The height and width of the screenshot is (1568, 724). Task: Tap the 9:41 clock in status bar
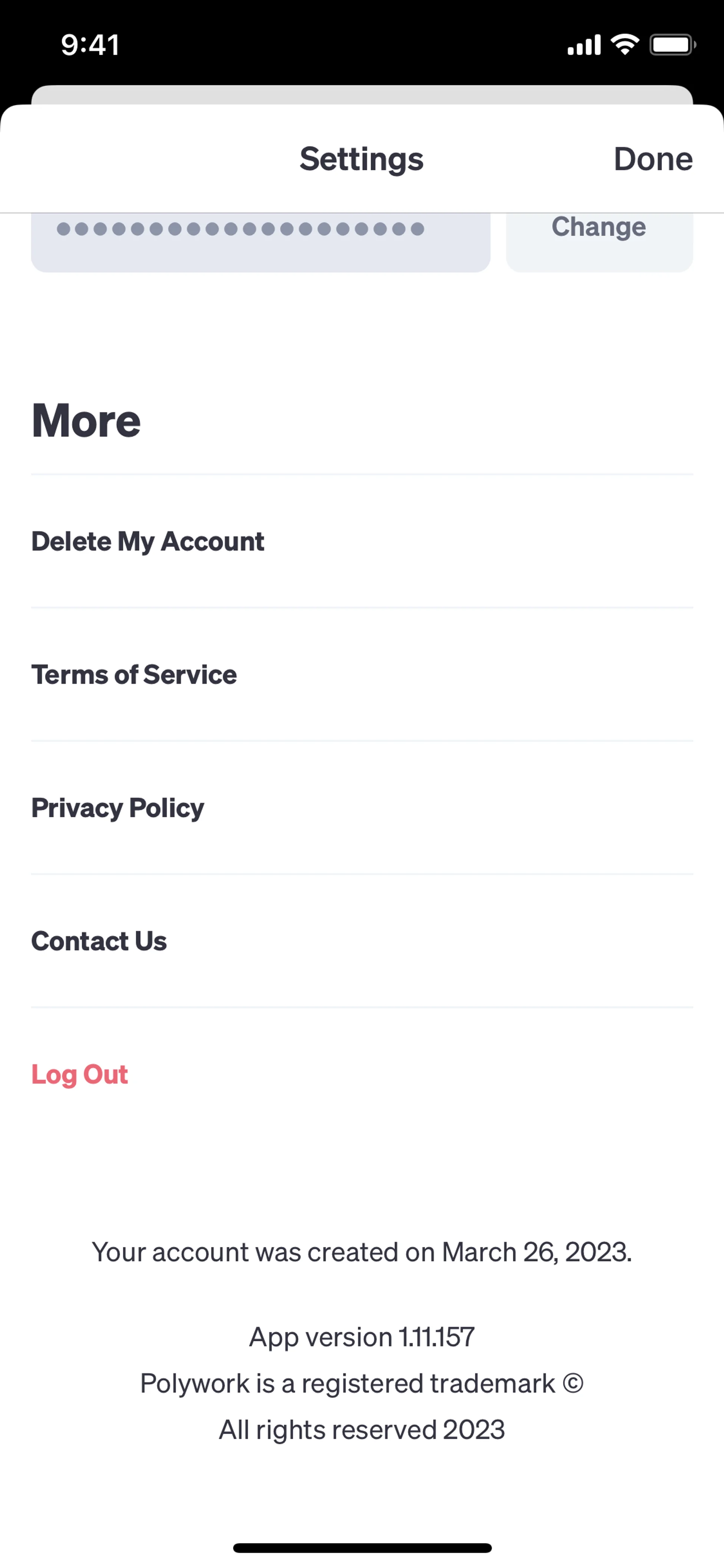(x=90, y=45)
